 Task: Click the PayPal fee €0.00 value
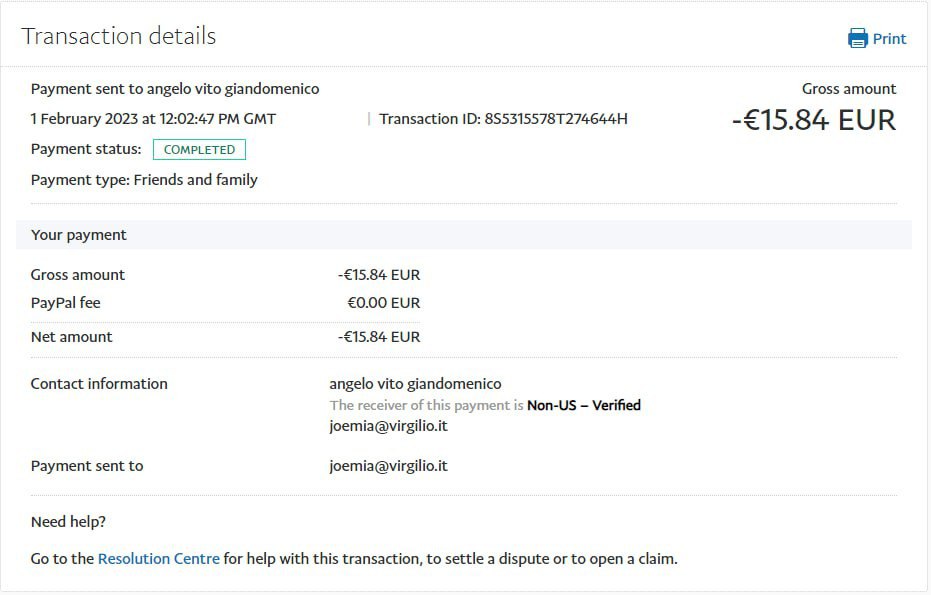pyautogui.click(x=383, y=303)
